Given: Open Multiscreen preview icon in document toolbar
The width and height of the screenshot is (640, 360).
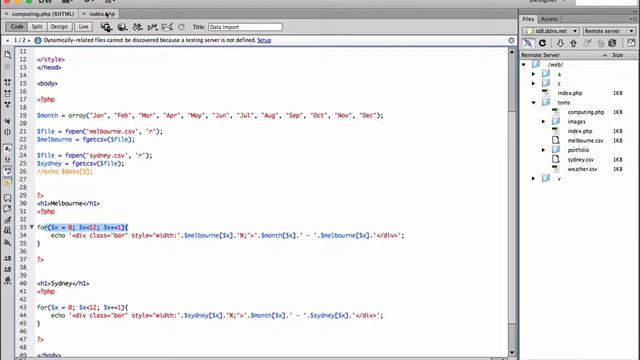Looking at the screenshot, I should click(106, 27).
